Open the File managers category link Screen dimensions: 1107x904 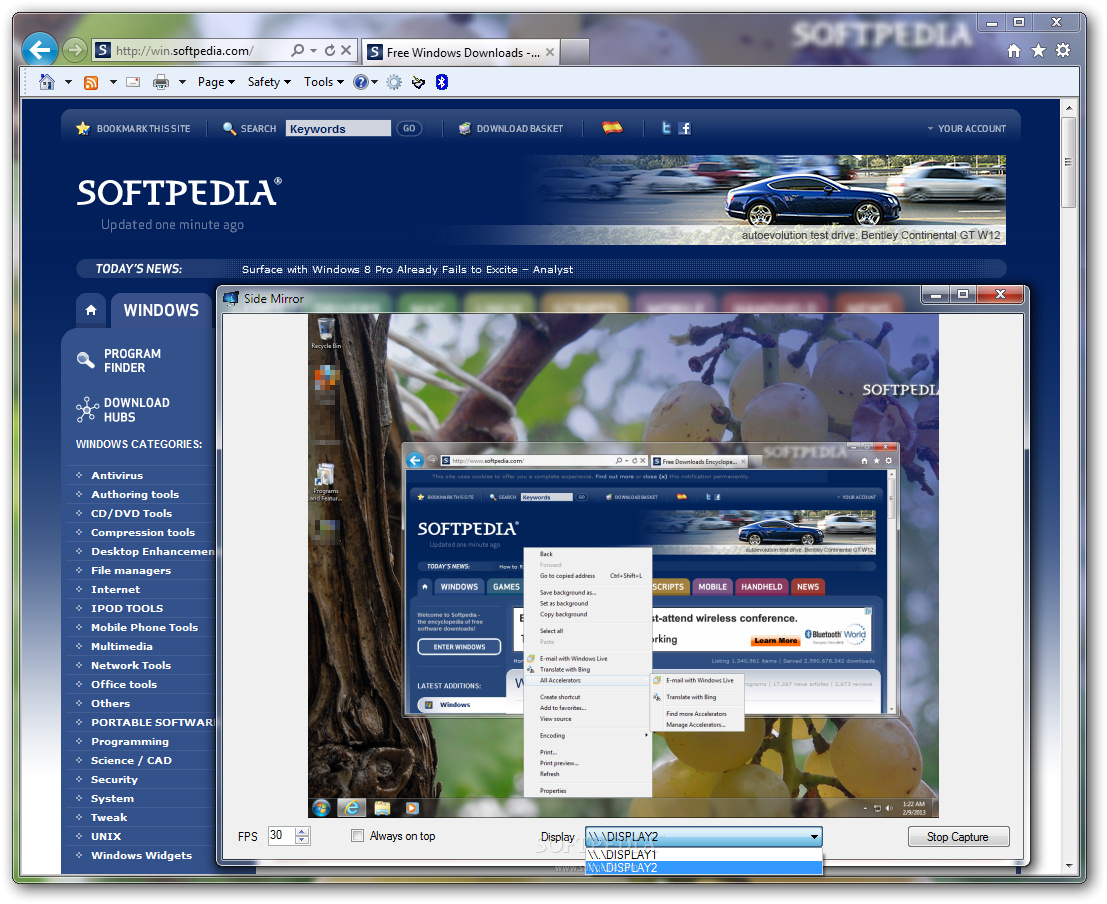tap(131, 570)
